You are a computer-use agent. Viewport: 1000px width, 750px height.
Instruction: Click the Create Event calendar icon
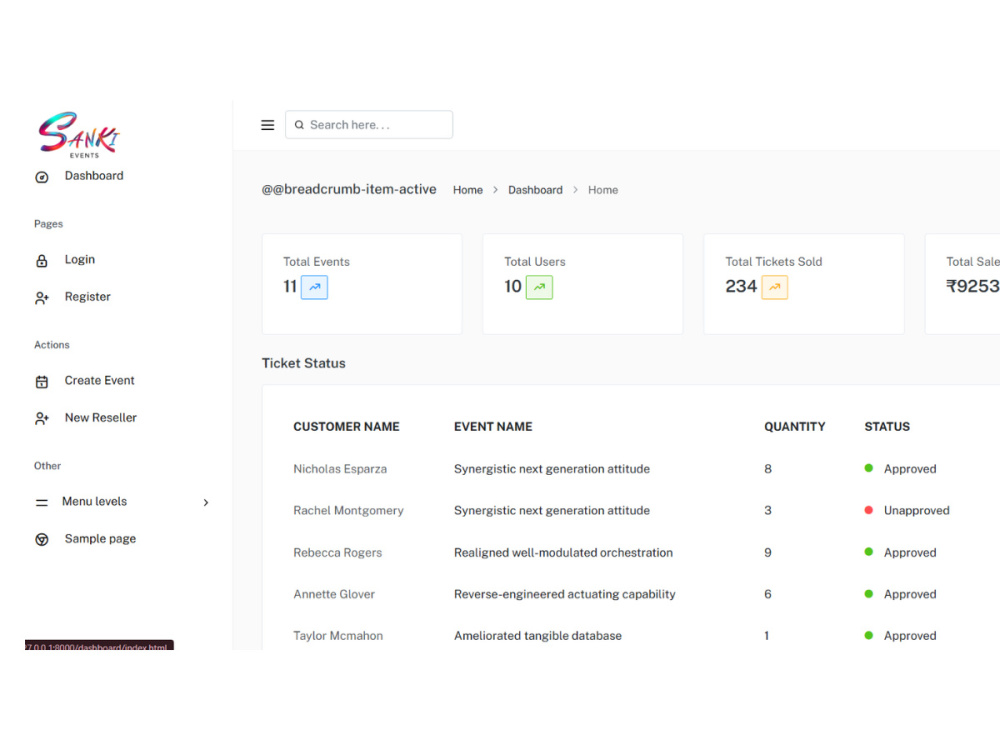pyautogui.click(x=41, y=382)
